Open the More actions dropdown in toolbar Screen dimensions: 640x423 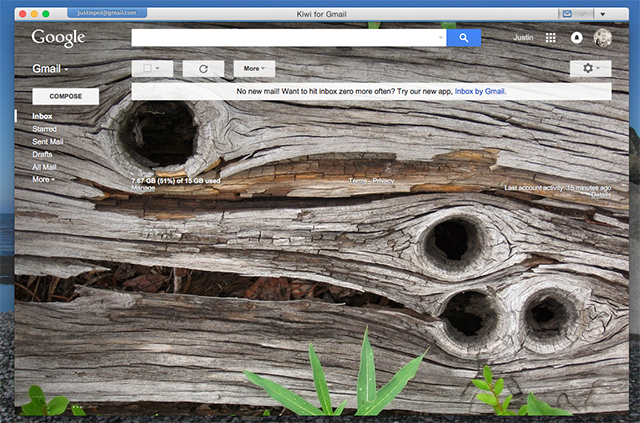click(x=254, y=69)
